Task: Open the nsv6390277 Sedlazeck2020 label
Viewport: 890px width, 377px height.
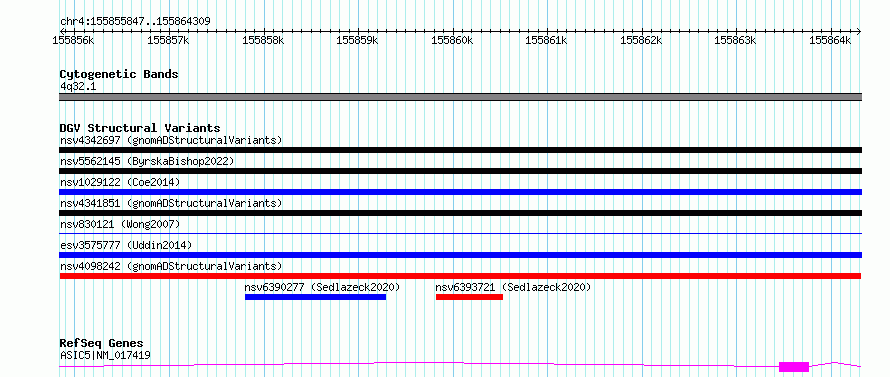Action: click(x=322, y=287)
